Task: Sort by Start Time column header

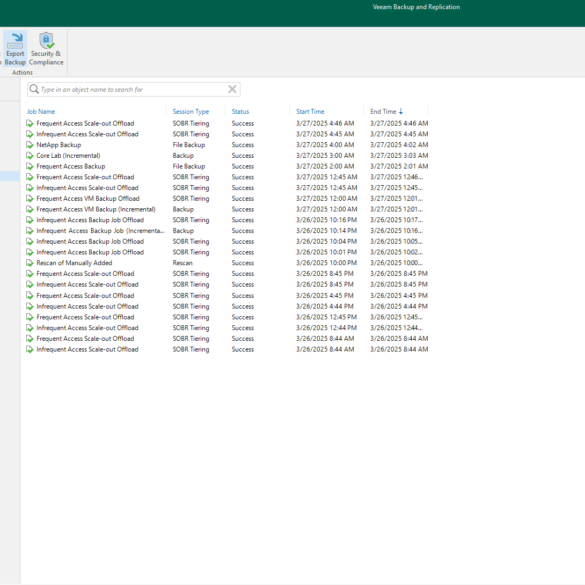Action: point(310,112)
